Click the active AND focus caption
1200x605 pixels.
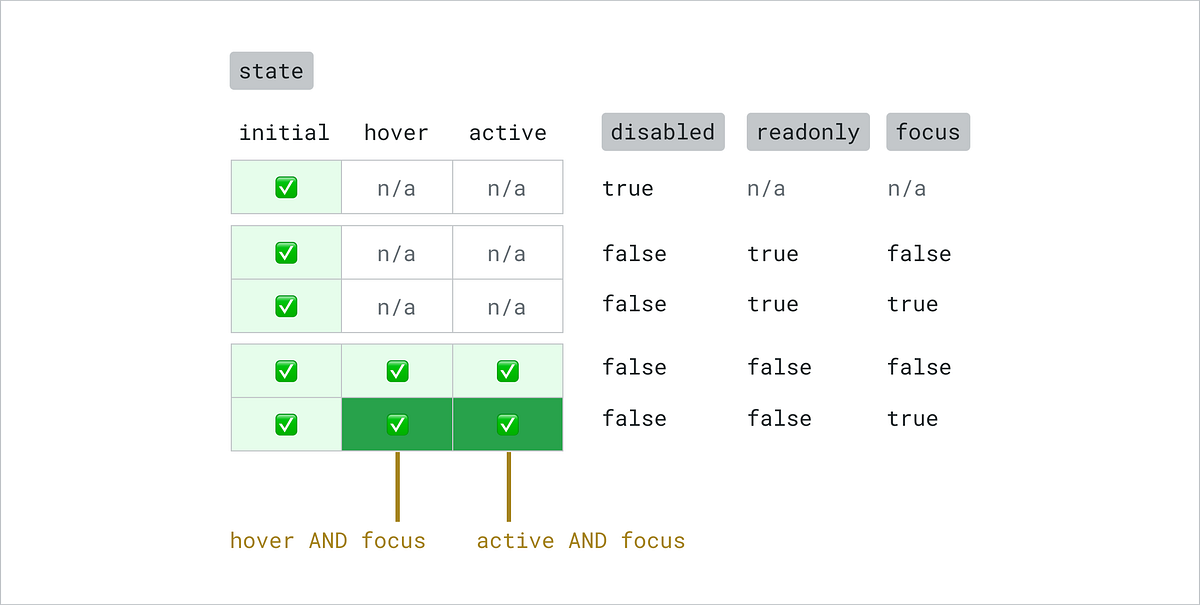(x=581, y=541)
